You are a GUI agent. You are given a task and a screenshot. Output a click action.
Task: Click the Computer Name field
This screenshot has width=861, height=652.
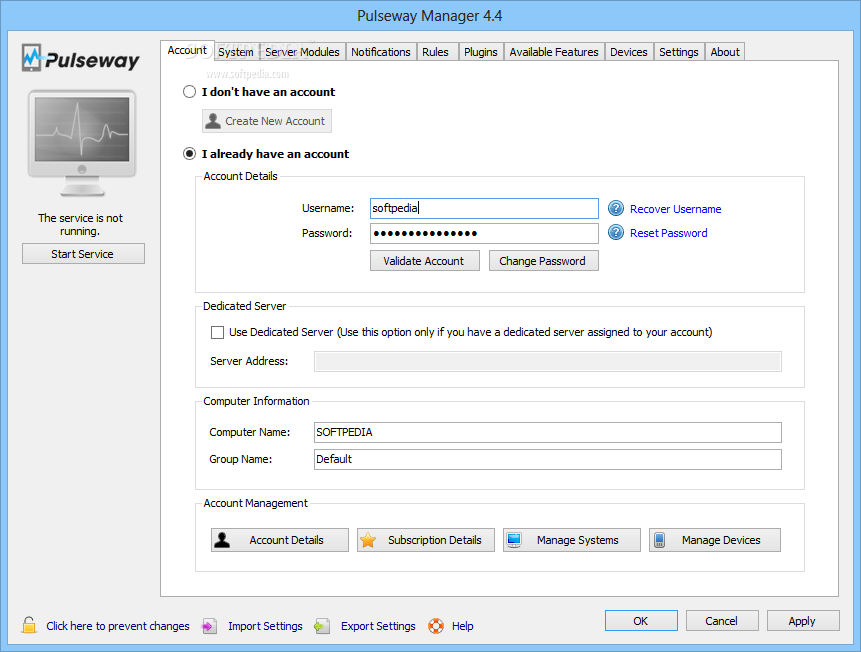click(547, 432)
